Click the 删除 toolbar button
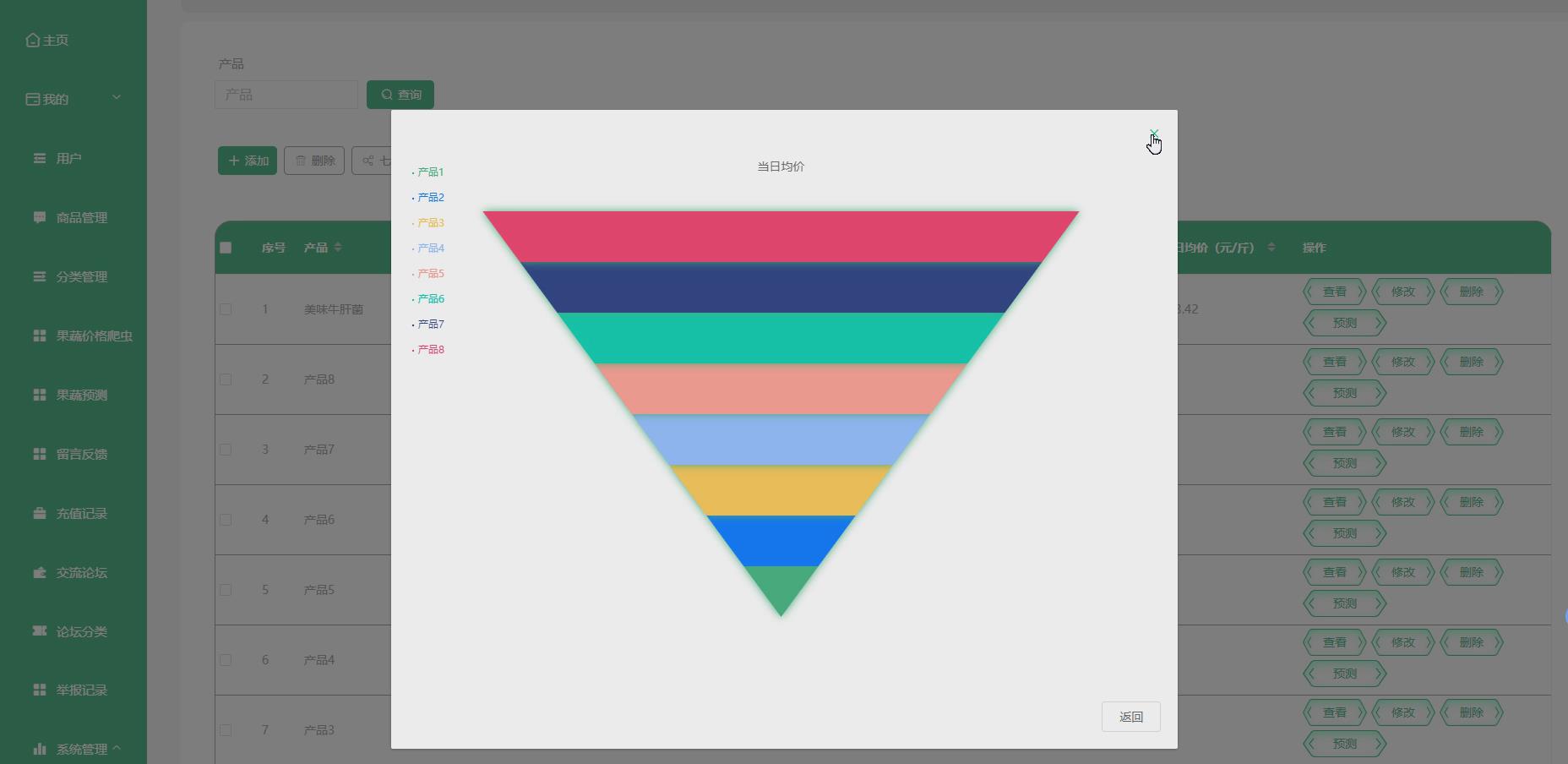This screenshot has width=1568, height=764. tap(314, 161)
